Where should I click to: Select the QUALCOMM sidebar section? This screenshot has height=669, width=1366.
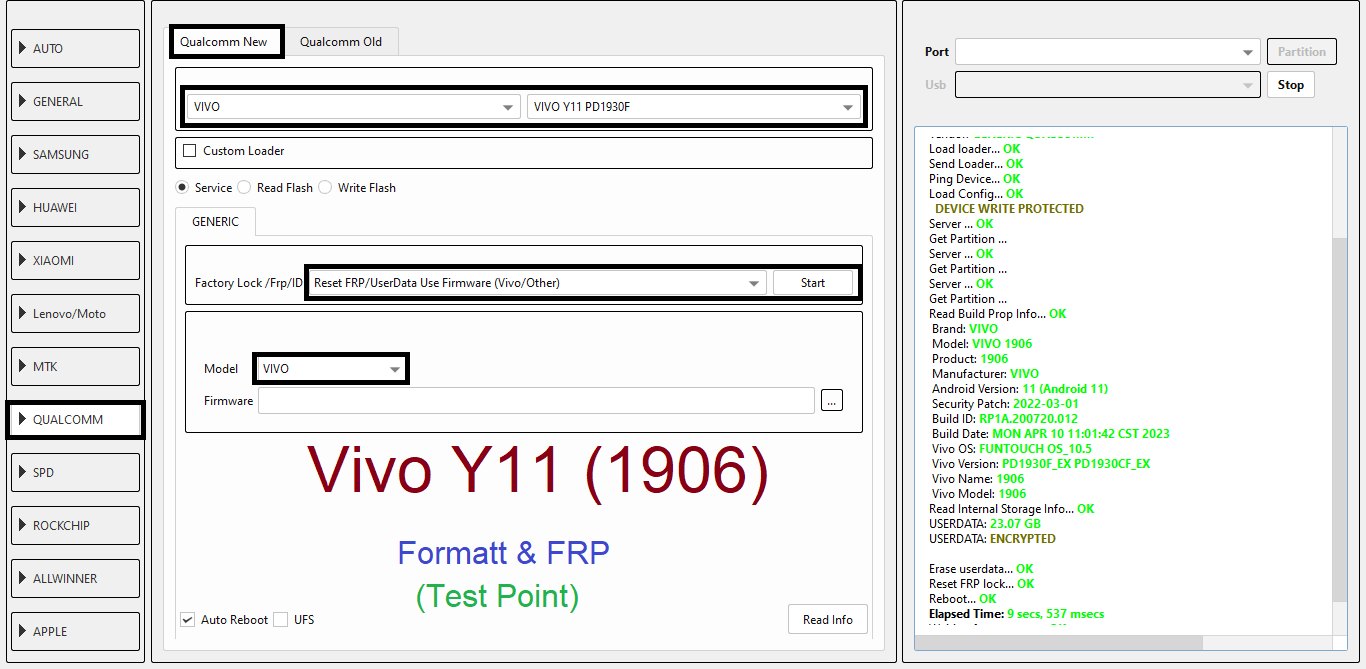(x=76, y=419)
